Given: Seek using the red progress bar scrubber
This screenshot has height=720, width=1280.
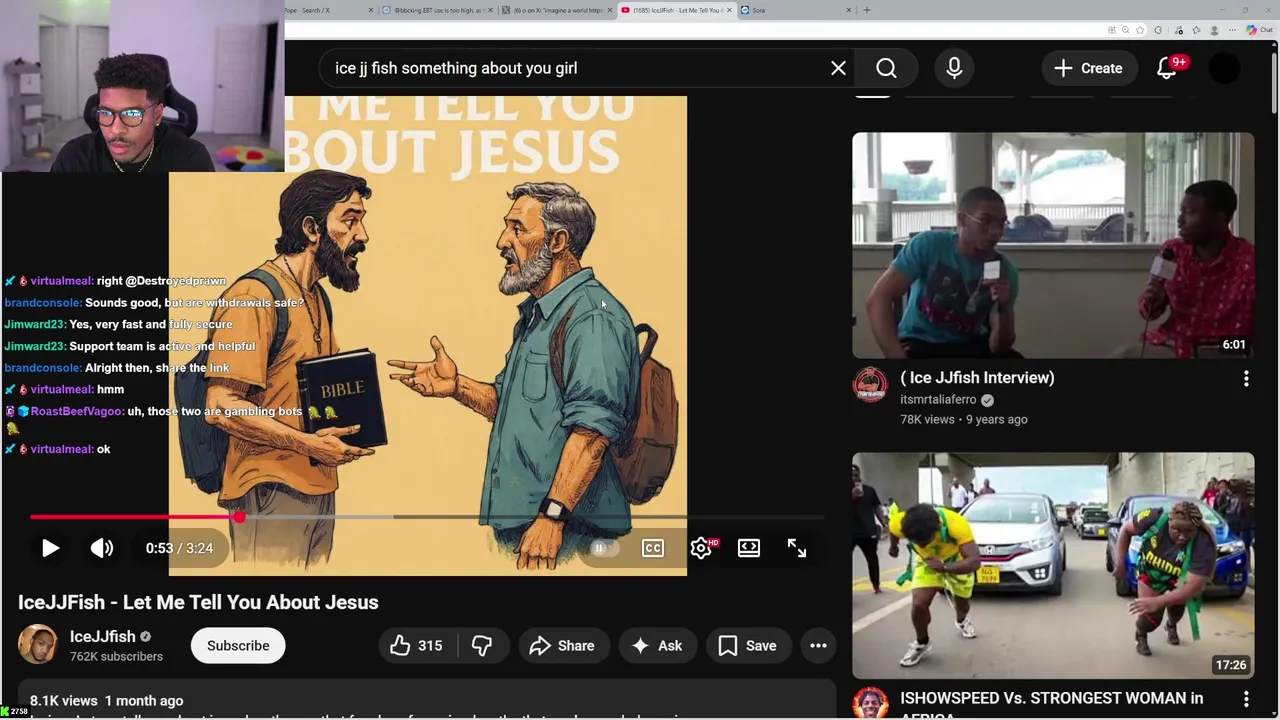Looking at the screenshot, I should click(x=240, y=517).
